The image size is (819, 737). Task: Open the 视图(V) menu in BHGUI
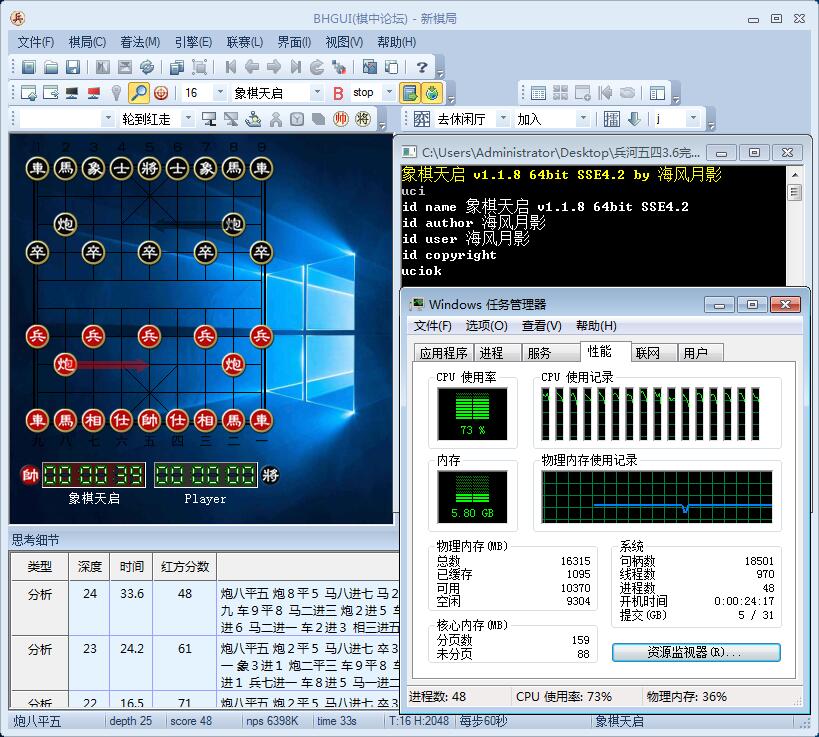tap(344, 42)
